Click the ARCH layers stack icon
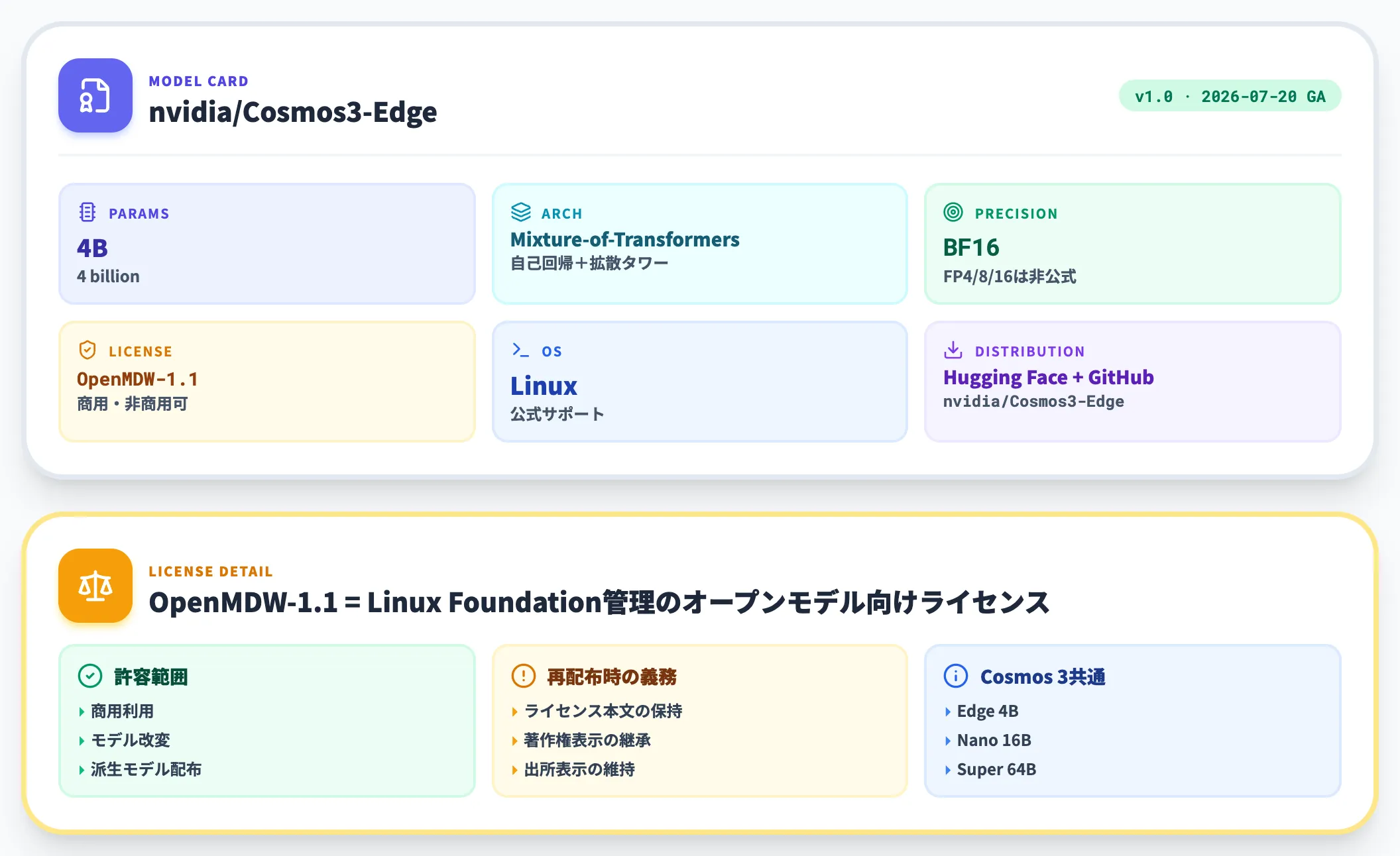 tap(521, 212)
